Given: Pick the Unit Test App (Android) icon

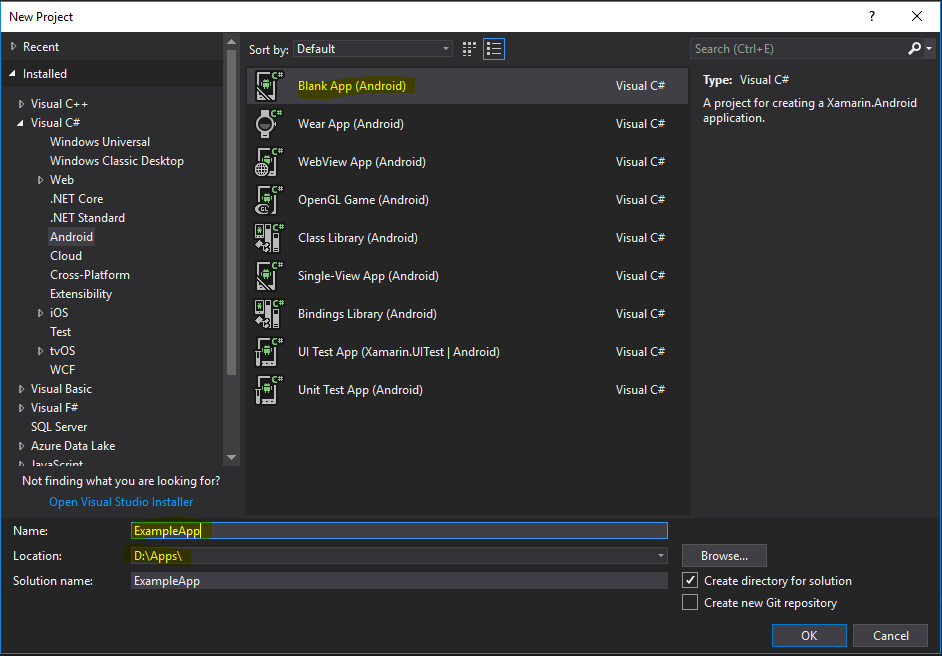Looking at the screenshot, I should tap(269, 390).
